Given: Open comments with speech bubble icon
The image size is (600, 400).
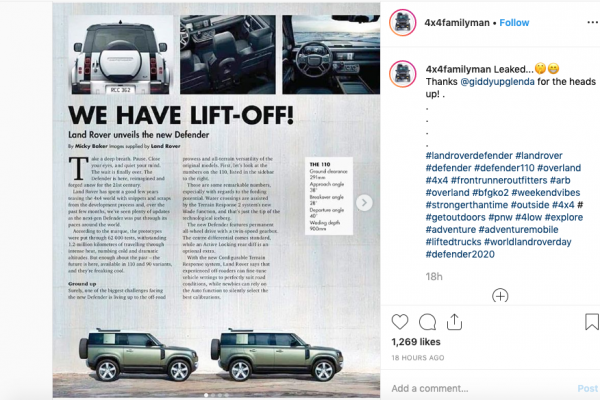Looking at the screenshot, I should [x=427, y=322].
